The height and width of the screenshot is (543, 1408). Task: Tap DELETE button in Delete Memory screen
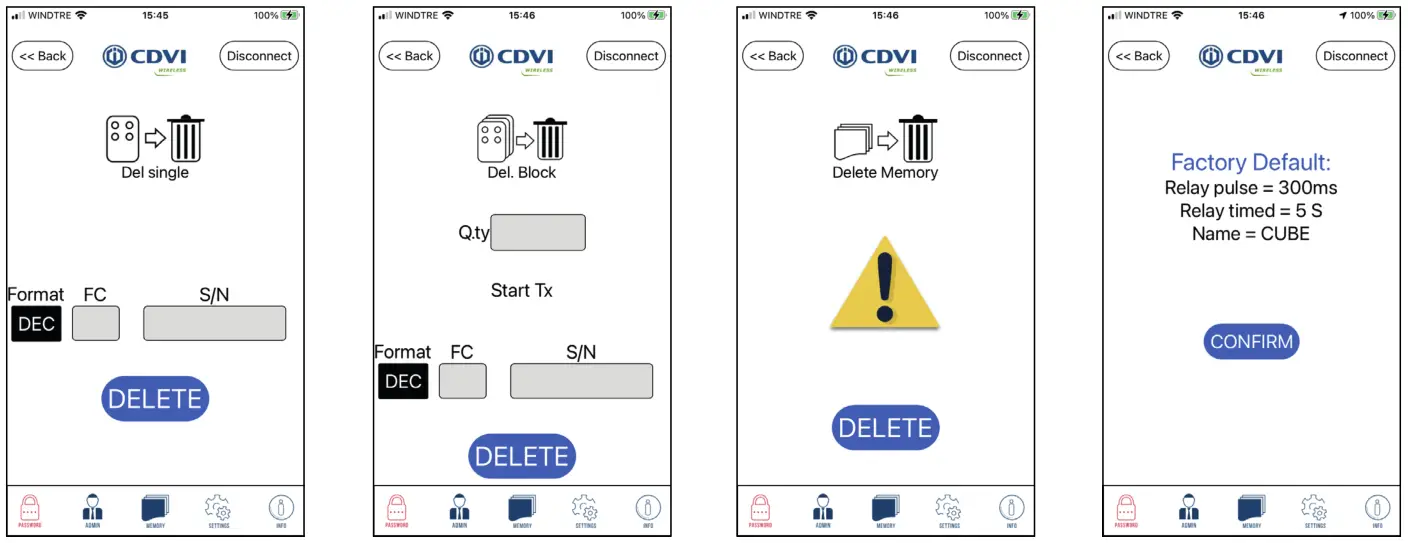click(885, 428)
